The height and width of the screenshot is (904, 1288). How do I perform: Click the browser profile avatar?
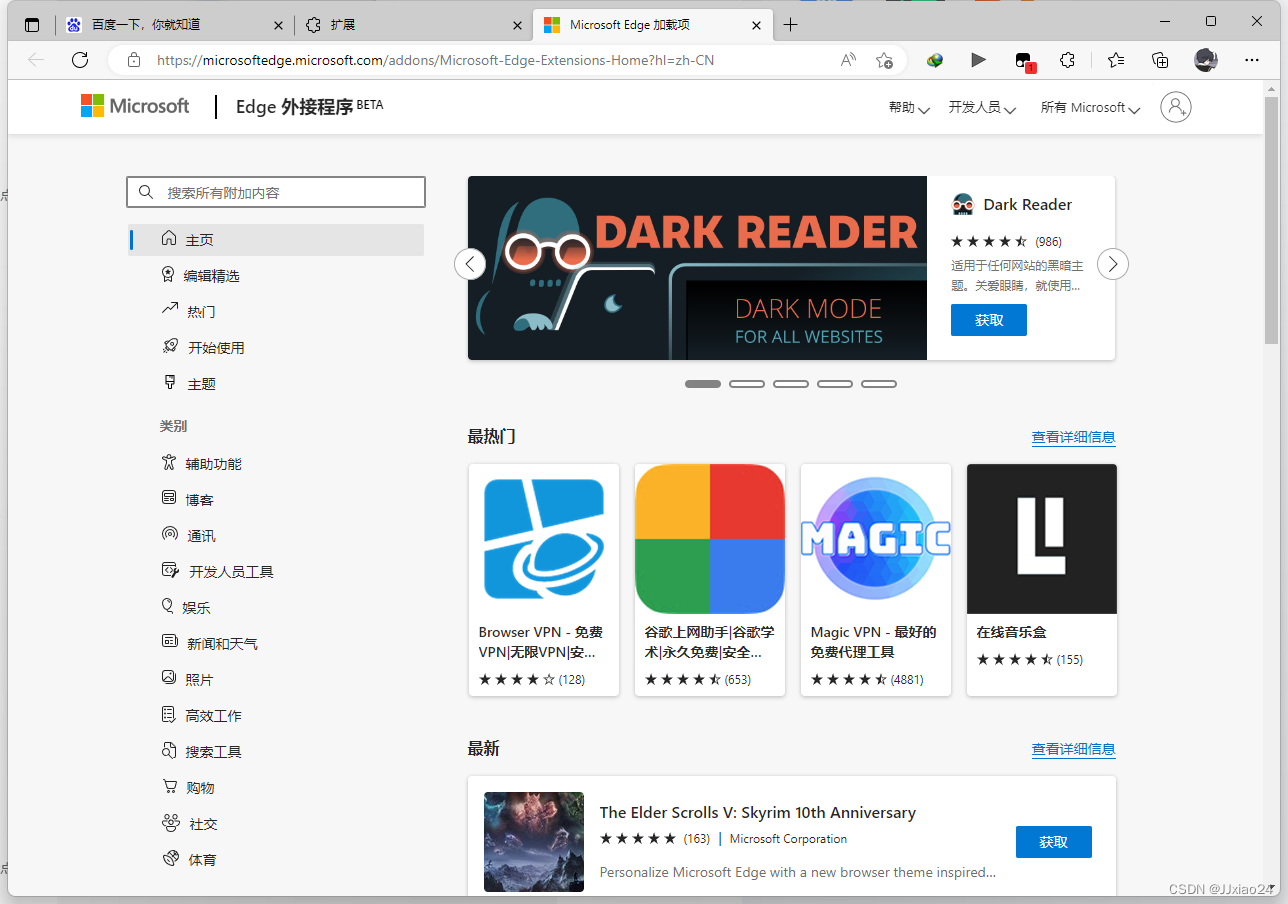1206,60
